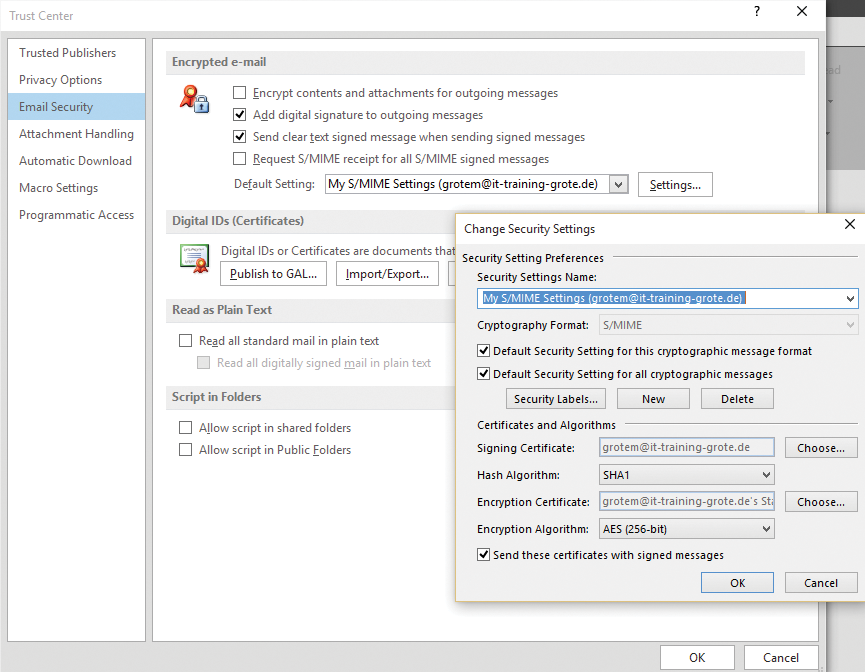Change the Encryption Algorithm selection
The image size is (865, 672).
click(766, 528)
